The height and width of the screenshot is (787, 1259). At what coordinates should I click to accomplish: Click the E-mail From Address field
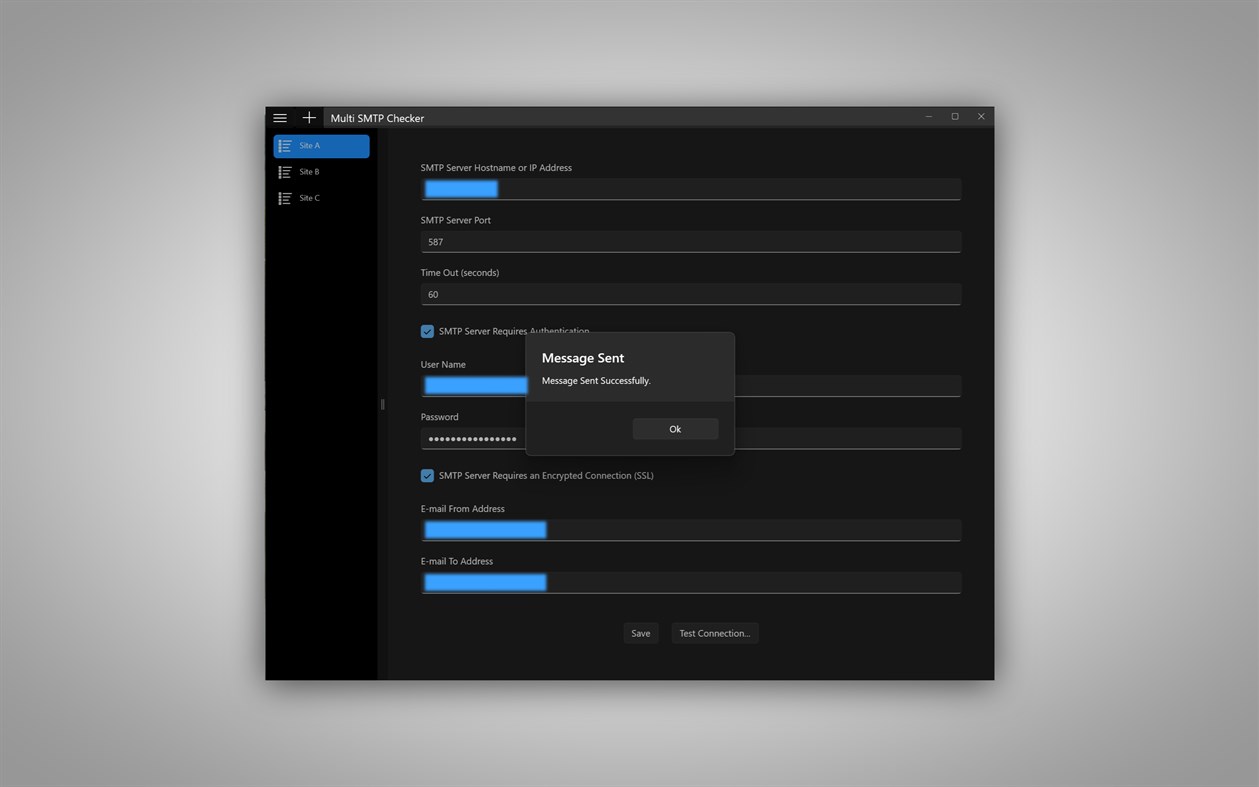pos(690,529)
